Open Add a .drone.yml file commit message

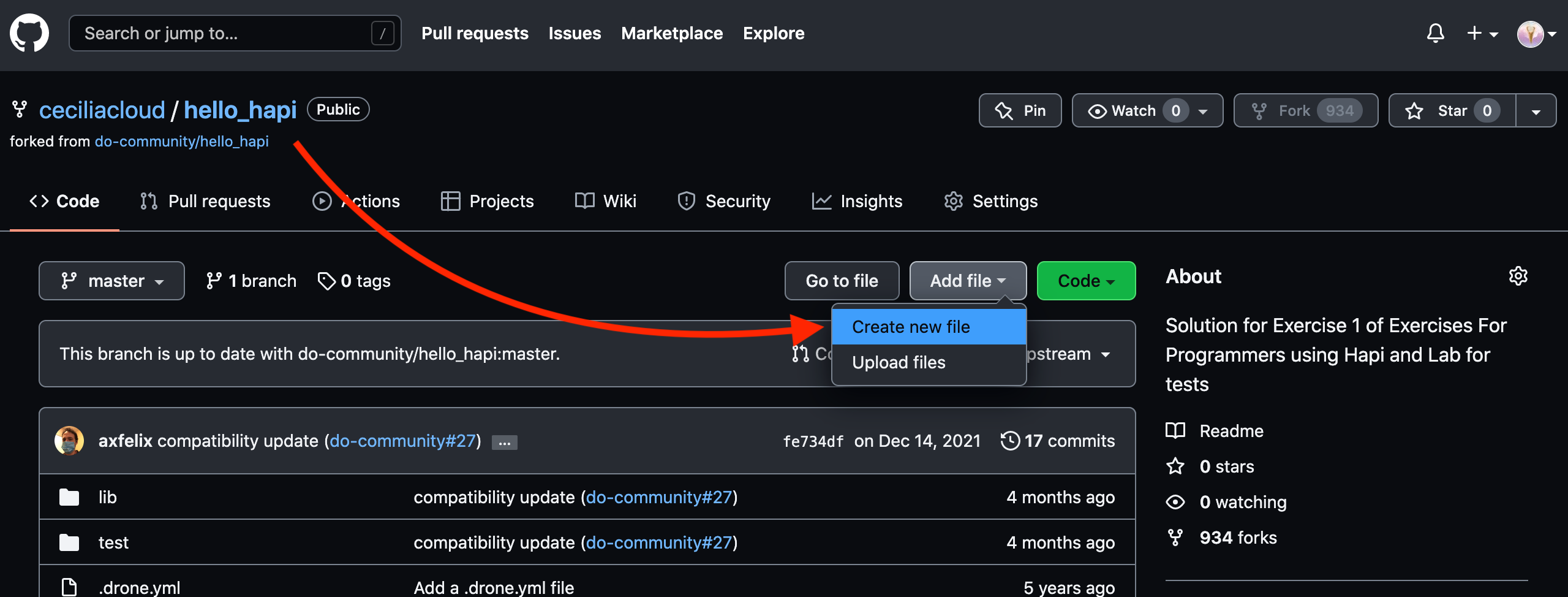point(494,587)
